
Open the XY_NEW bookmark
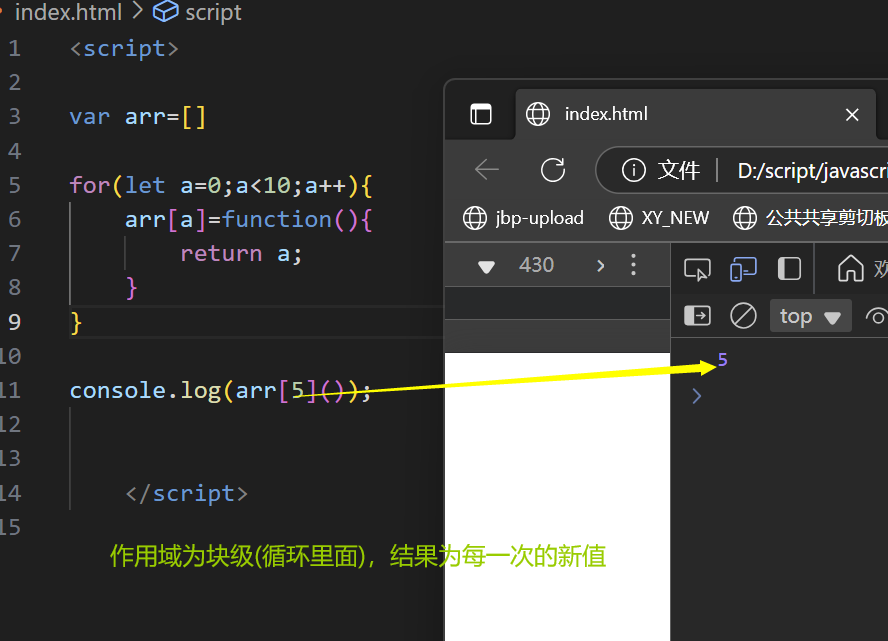point(660,217)
